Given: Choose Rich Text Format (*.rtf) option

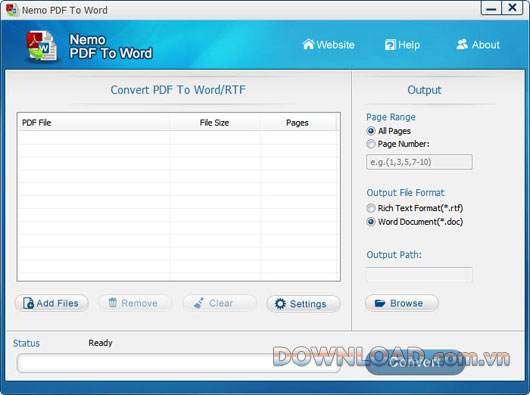Looking at the screenshot, I should (x=371, y=208).
